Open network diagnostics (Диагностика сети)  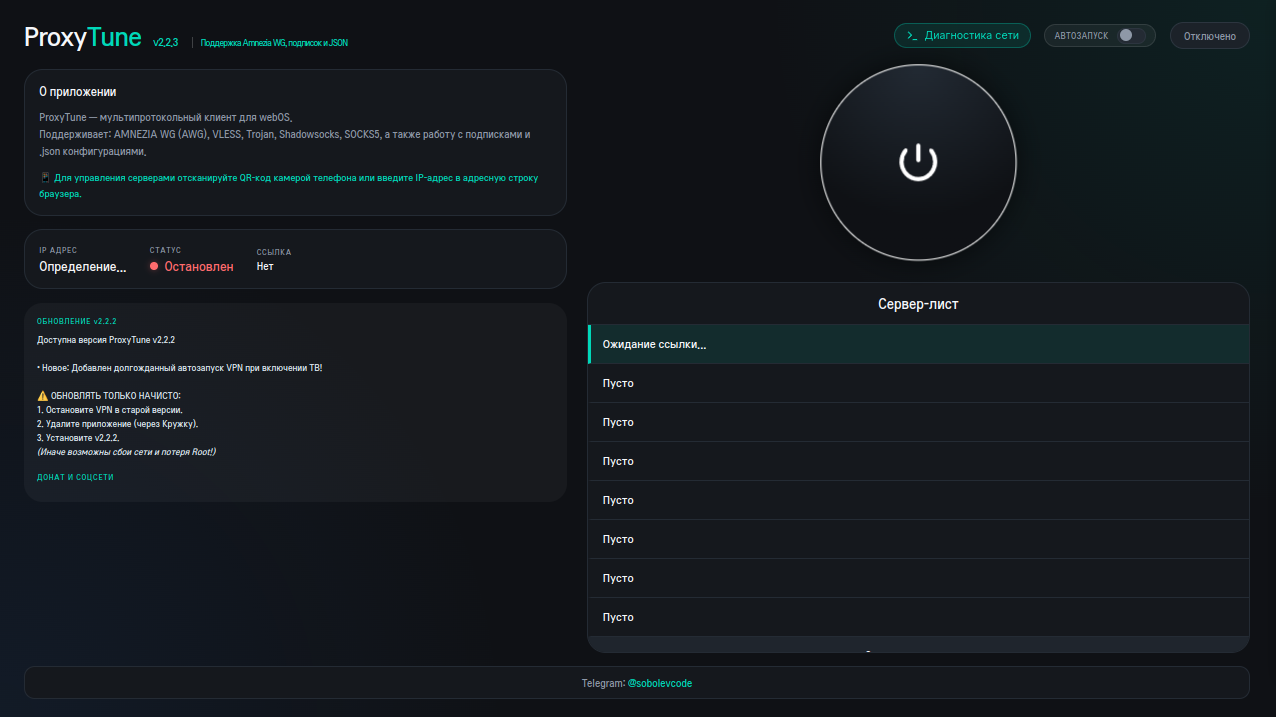point(962,35)
